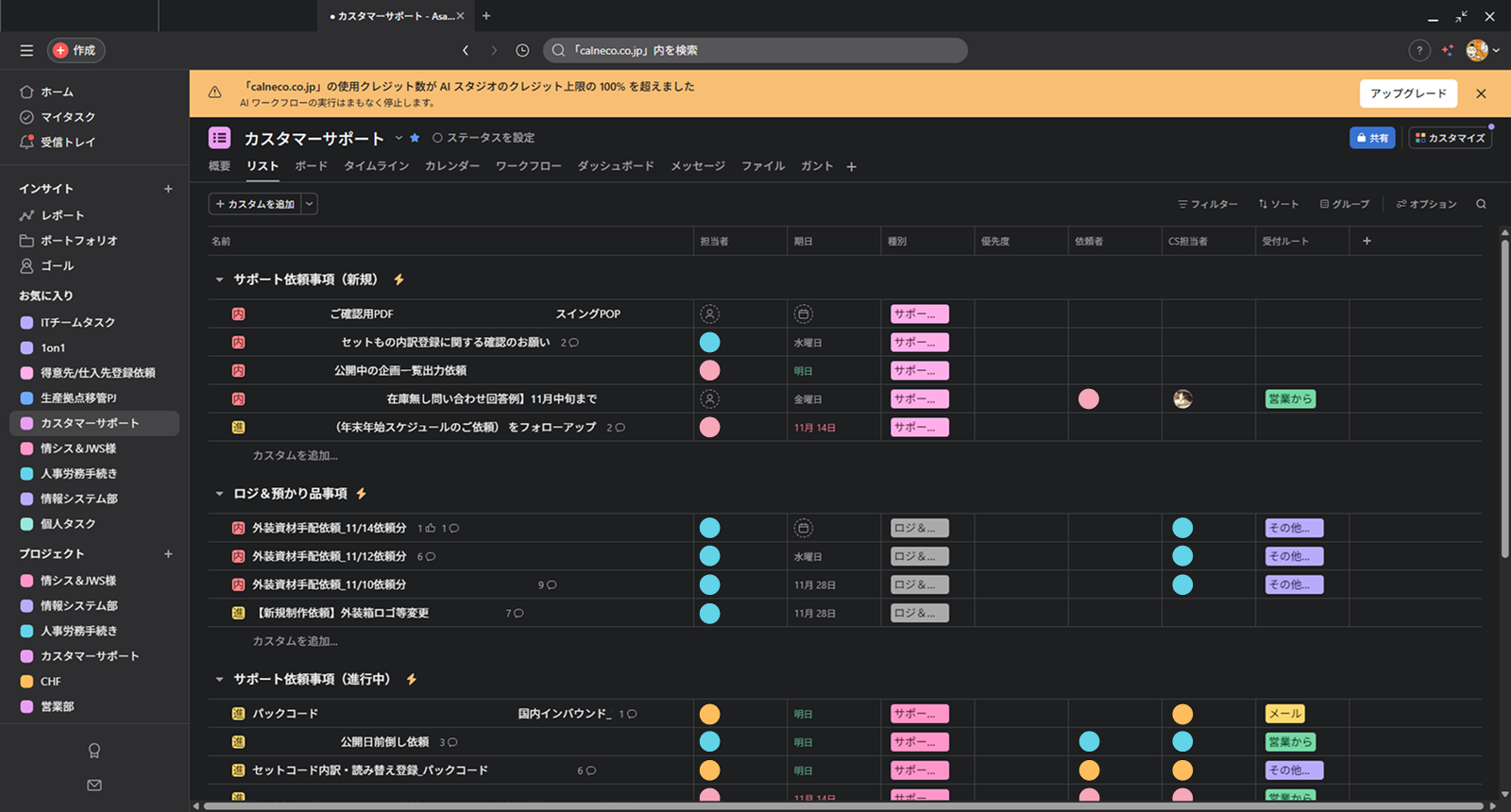Switch to the 概要 tab
The image size is (1511, 812).
pos(219,166)
